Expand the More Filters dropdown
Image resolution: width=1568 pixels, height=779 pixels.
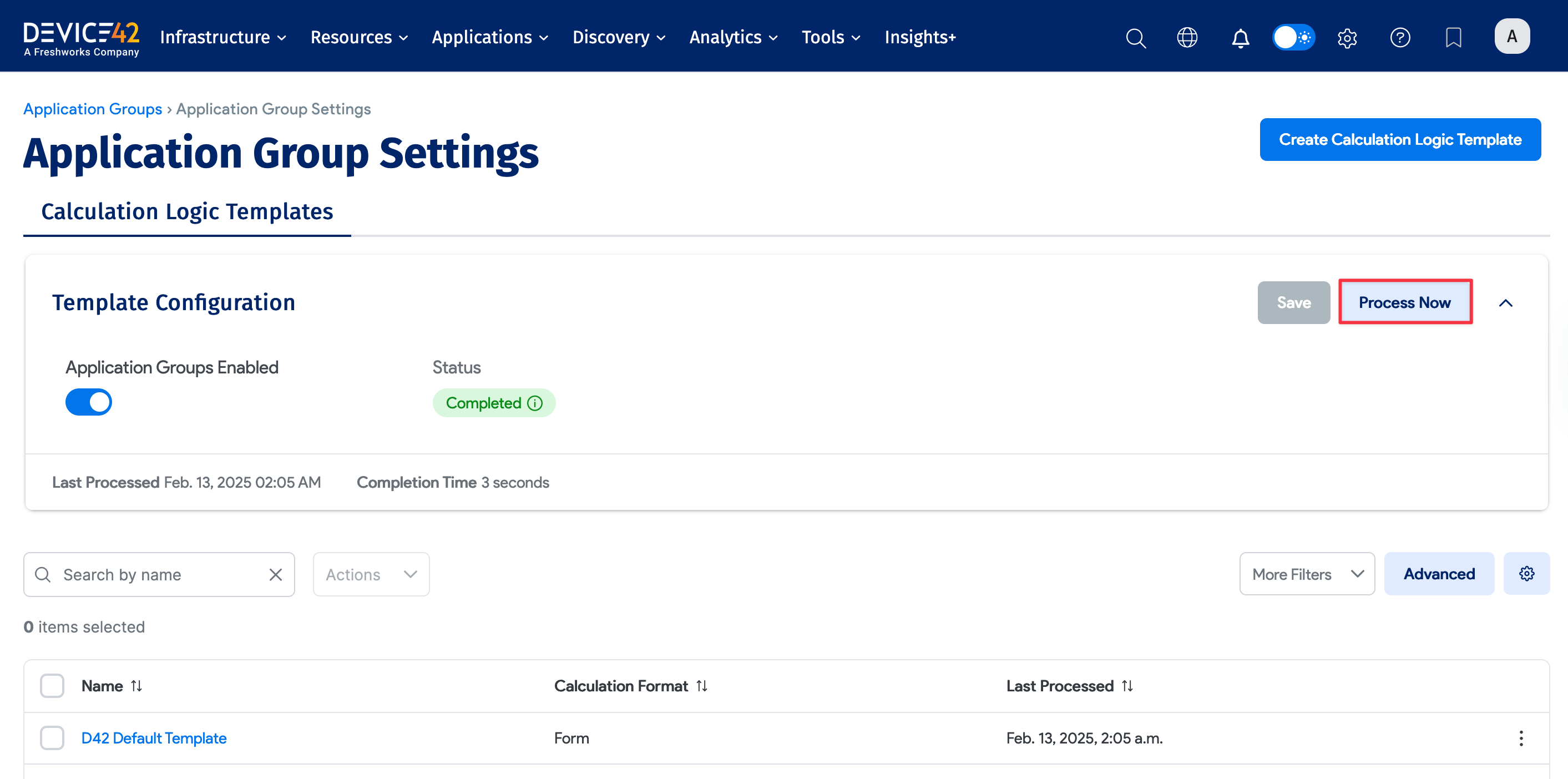1307,573
